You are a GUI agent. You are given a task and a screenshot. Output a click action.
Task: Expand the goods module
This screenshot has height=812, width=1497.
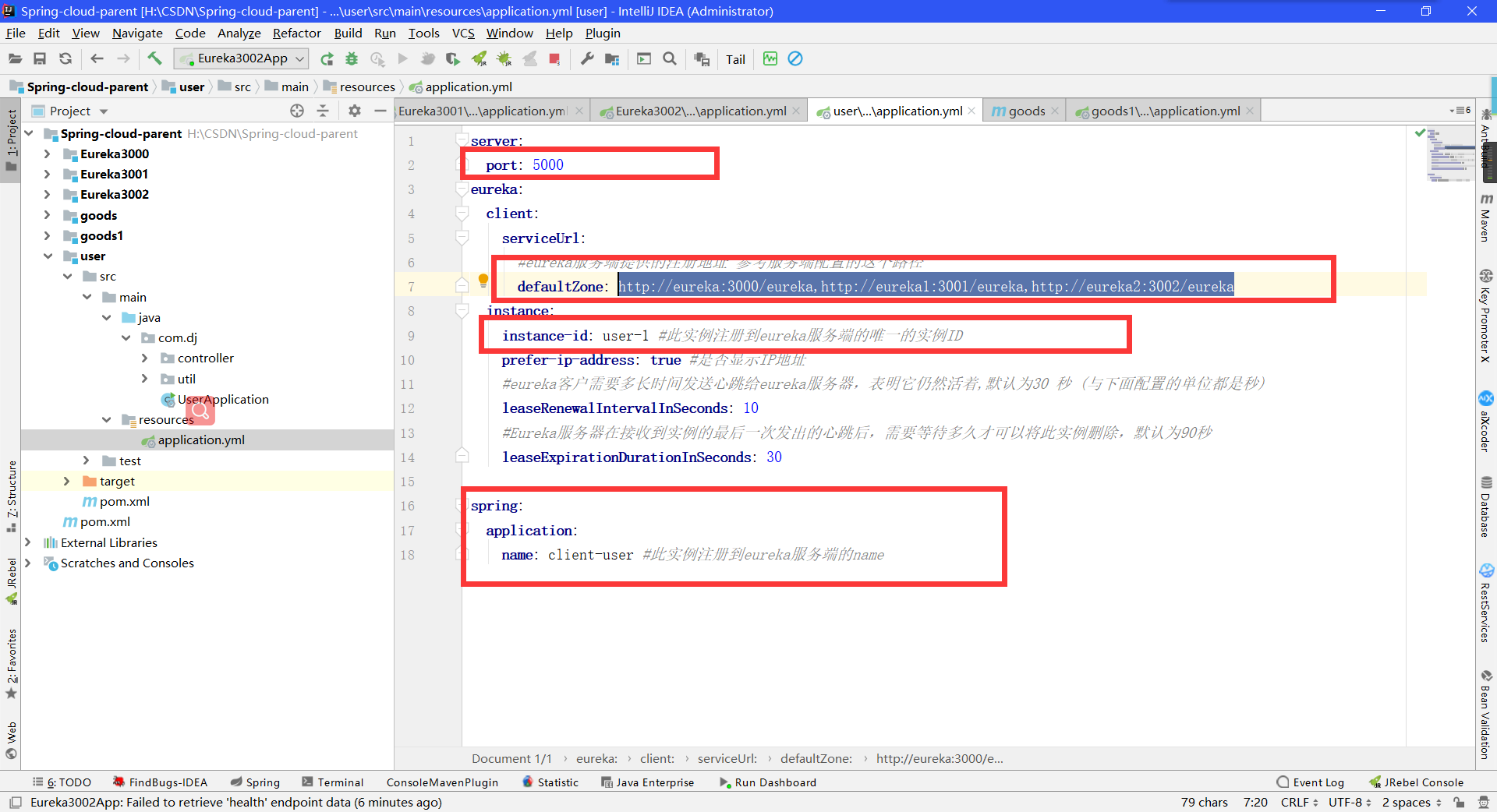48,215
